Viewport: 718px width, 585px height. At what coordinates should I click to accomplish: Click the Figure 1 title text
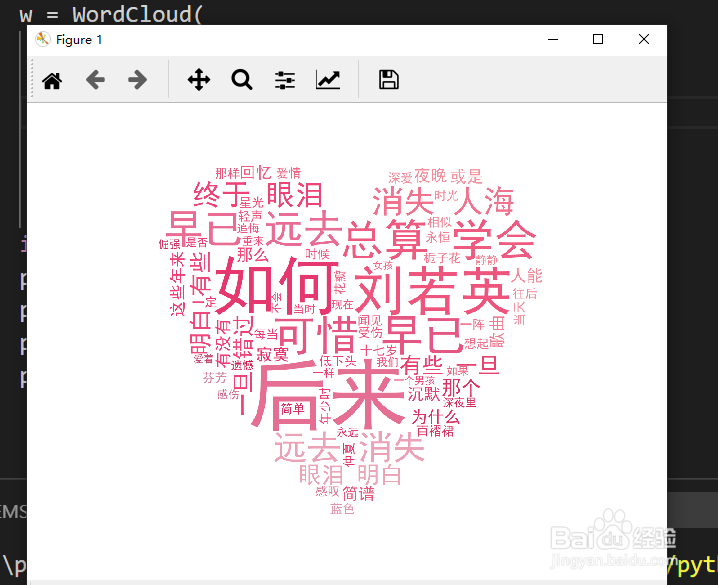pos(79,40)
